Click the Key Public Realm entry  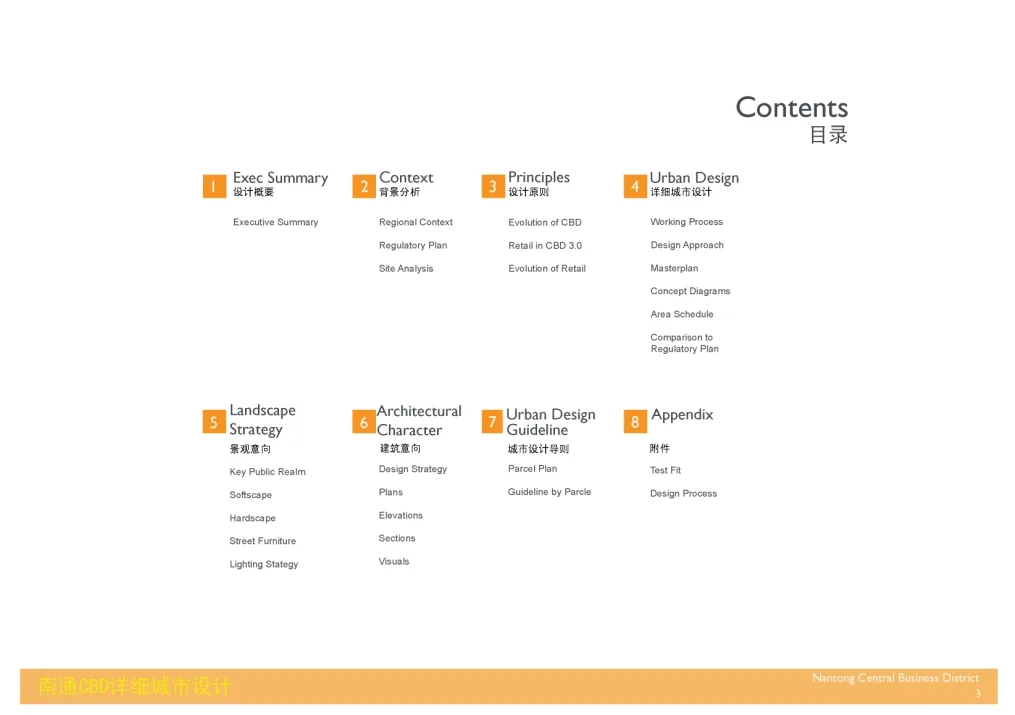[x=267, y=472]
